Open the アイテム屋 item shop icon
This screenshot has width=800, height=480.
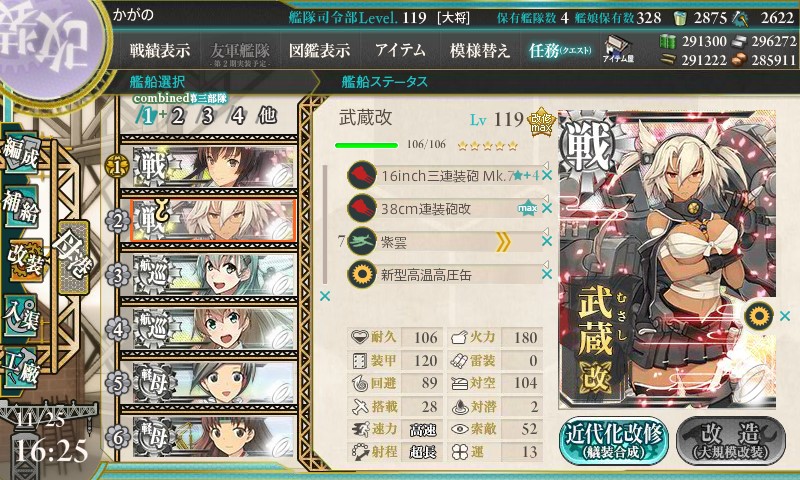(618, 49)
